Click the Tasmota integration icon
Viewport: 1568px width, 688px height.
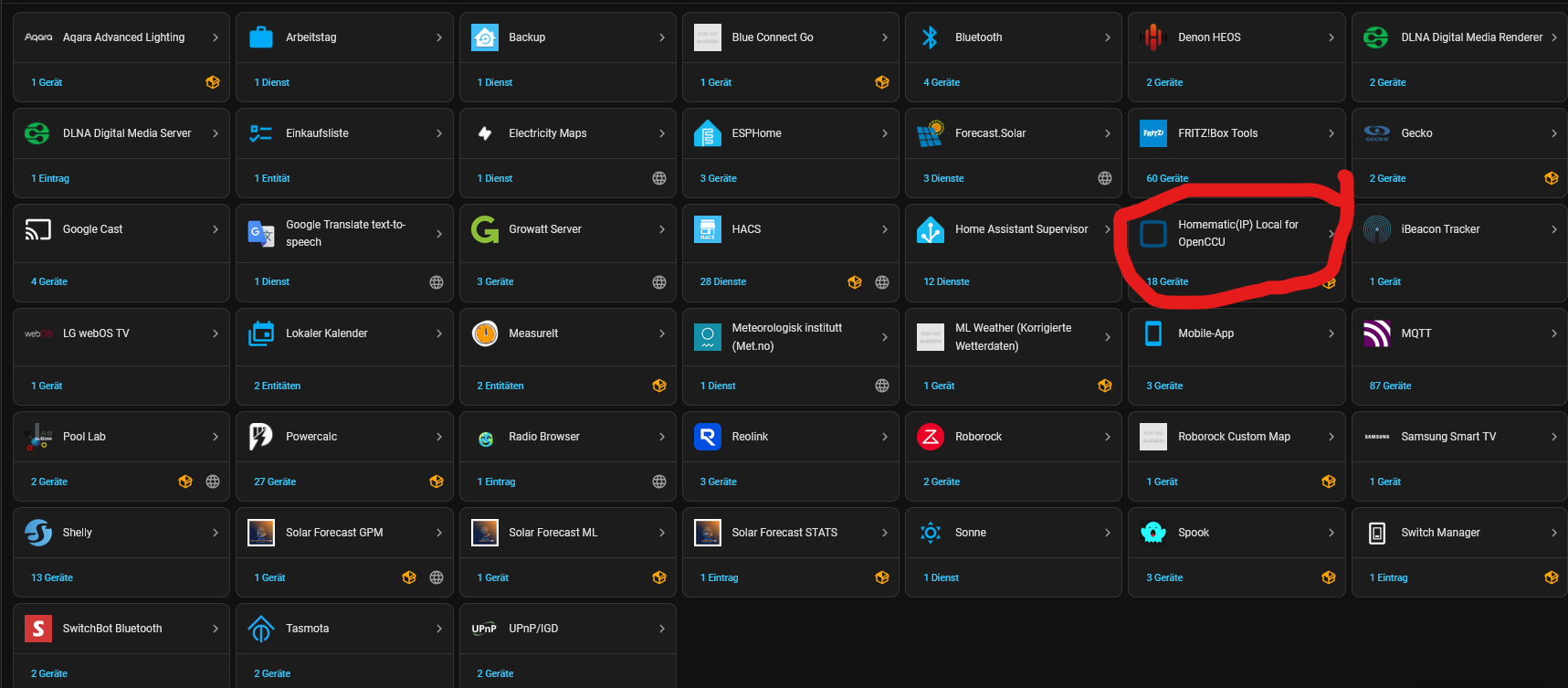click(x=261, y=629)
